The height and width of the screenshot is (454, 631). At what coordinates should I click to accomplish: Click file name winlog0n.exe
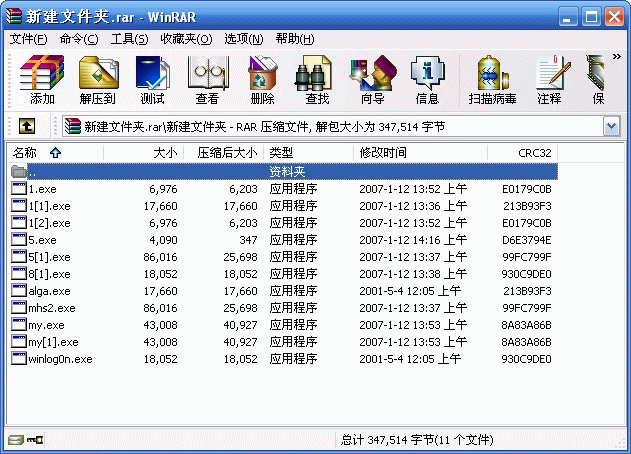[x=60, y=359]
